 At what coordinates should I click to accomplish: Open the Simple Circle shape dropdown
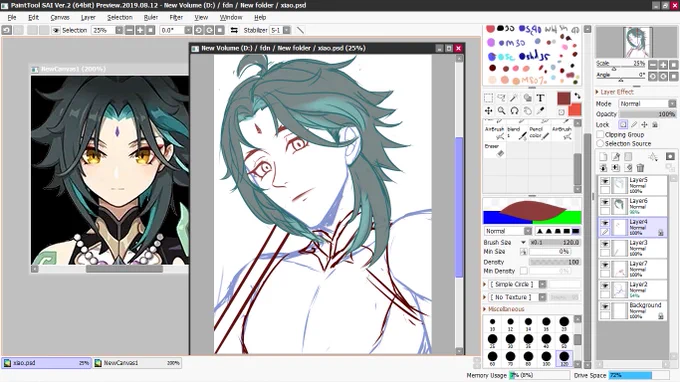pyautogui.click(x=542, y=284)
